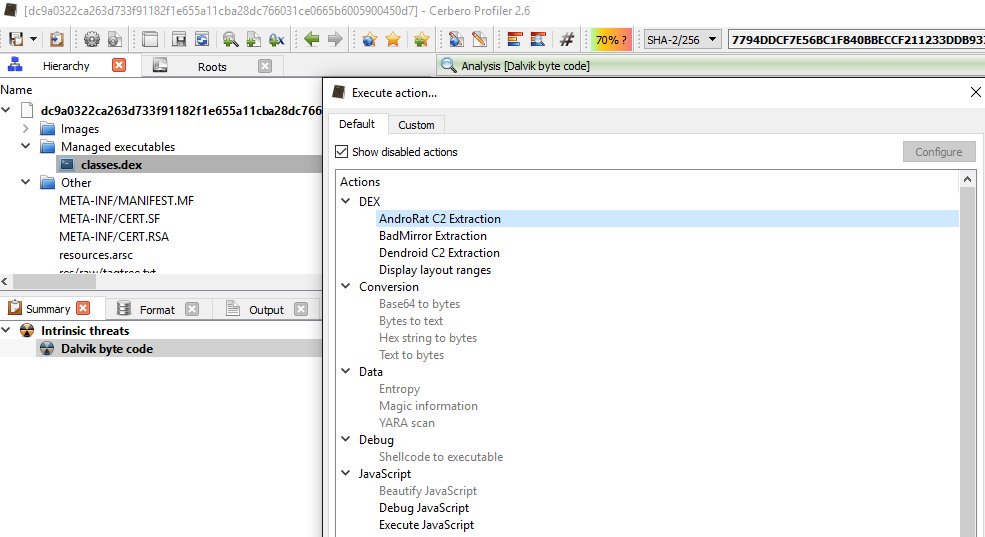Open the Format tab
Viewport: 985px width, 537px height.
(157, 310)
